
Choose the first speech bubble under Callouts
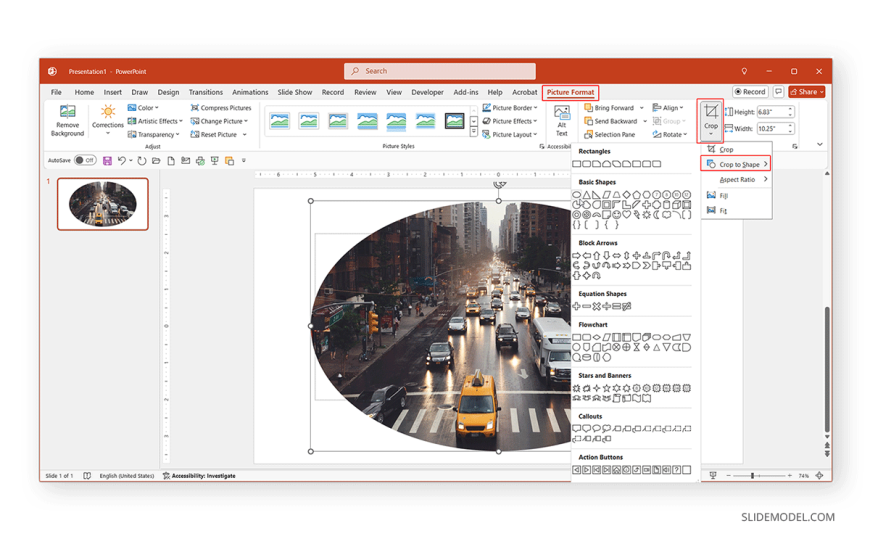click(576, 429)
